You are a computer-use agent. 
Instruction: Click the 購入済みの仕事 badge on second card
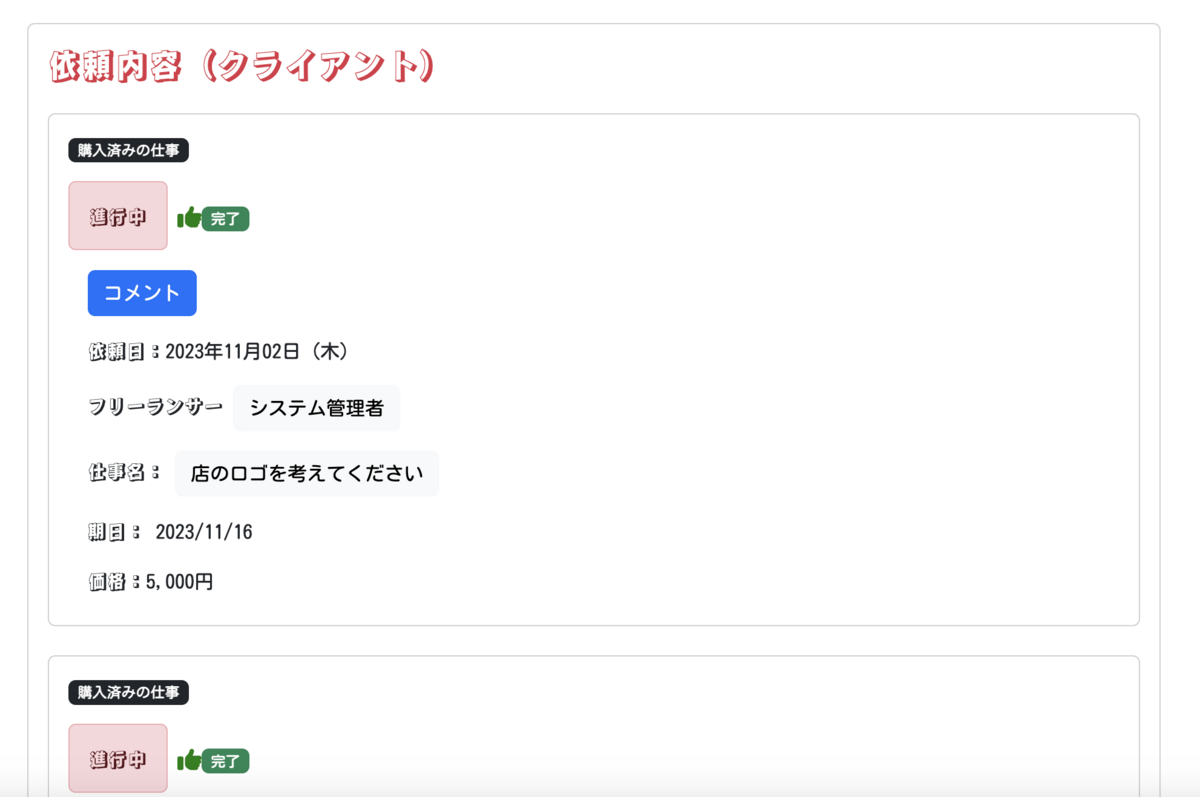(128, 692)
